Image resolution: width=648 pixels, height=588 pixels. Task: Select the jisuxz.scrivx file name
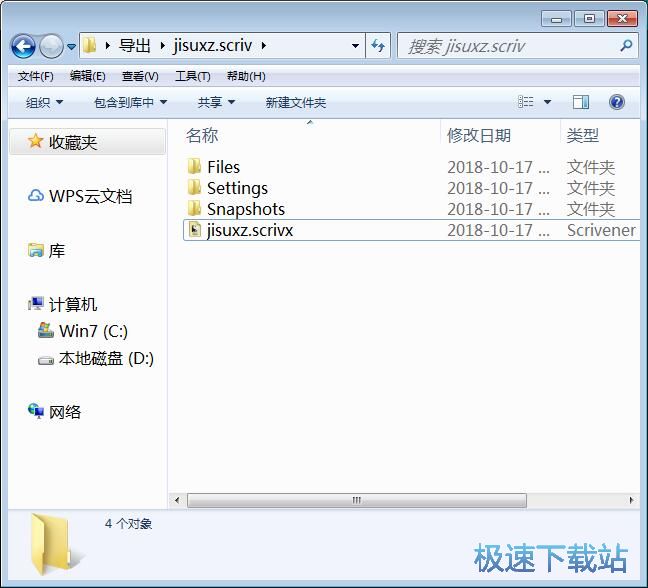click(250, 230)
